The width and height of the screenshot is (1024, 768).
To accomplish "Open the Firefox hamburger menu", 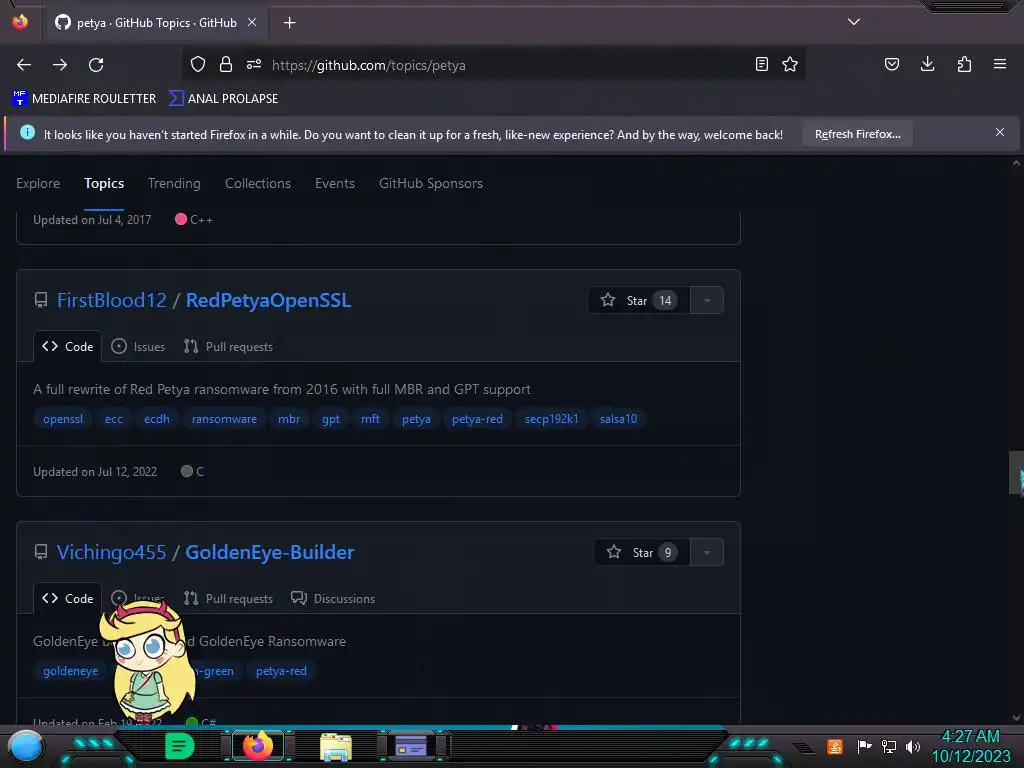I will click(x=1000, y=65).
